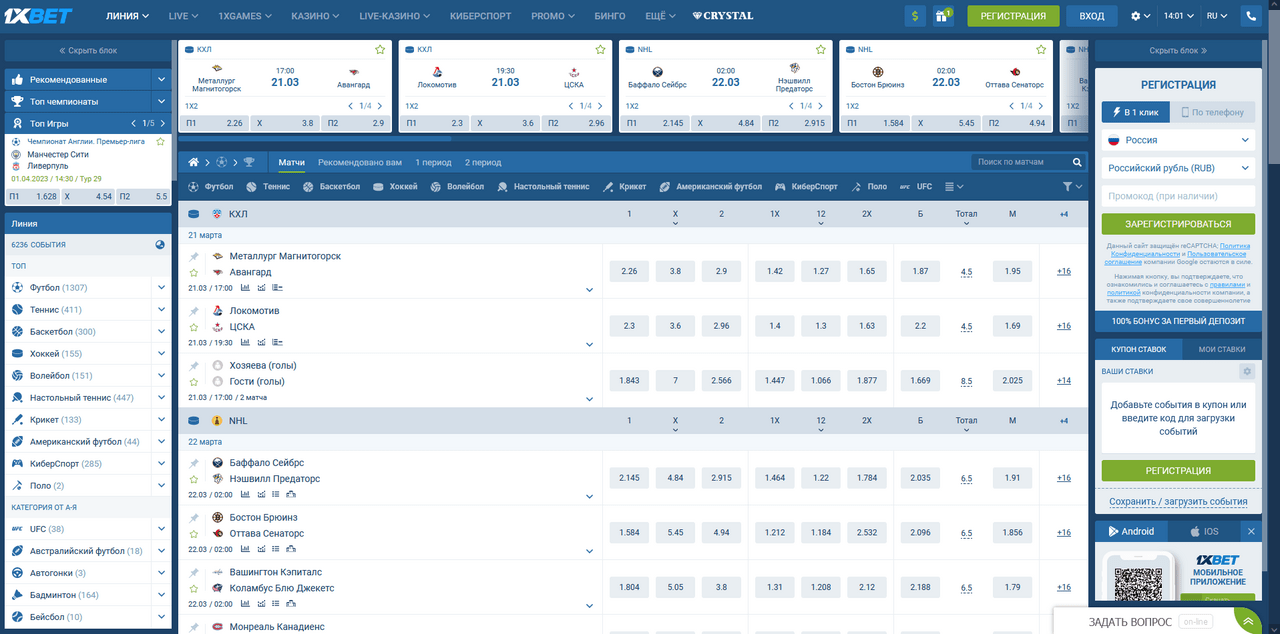
Task: Select Американский футбол in sports bar
Action: click(x=710, y=187)
